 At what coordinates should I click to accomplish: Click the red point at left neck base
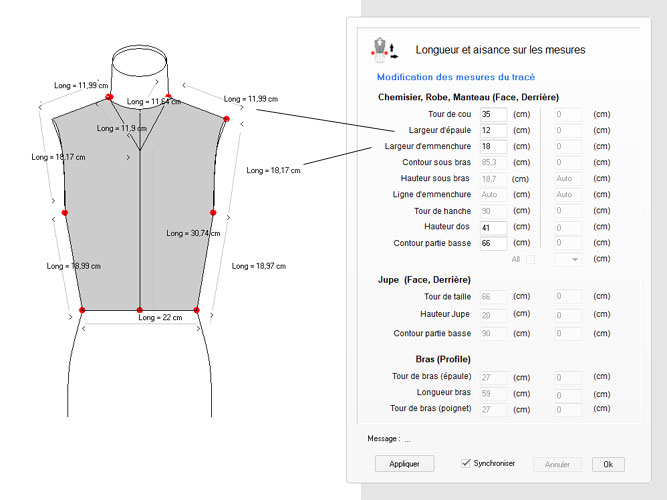(109, 98)
